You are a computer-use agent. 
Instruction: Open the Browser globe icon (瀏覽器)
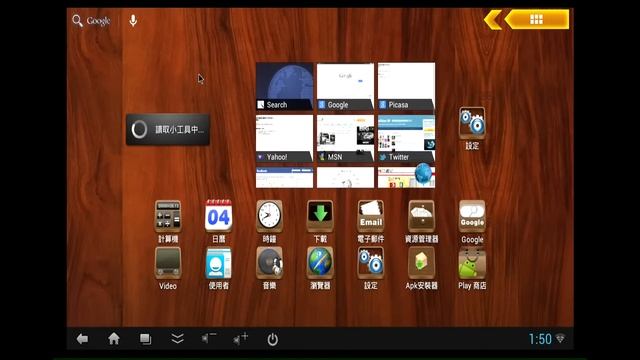pyautogui.click(x=320, y=263)
